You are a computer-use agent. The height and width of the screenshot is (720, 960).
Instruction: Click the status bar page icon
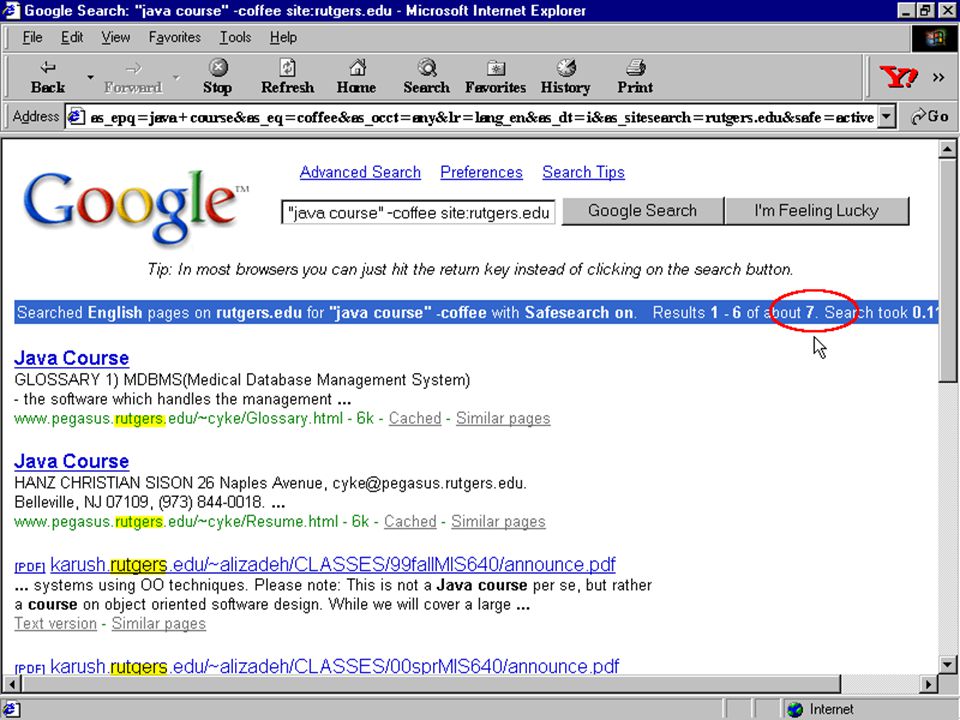pos(12,709)
